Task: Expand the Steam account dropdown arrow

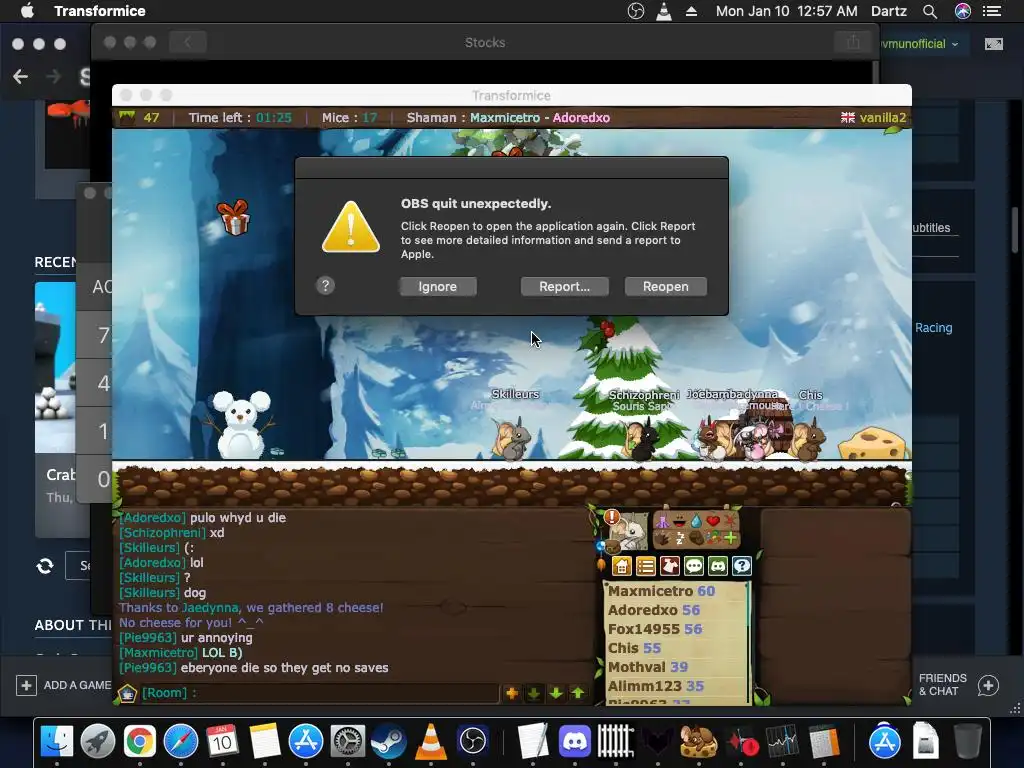Action: pos(955,44)
